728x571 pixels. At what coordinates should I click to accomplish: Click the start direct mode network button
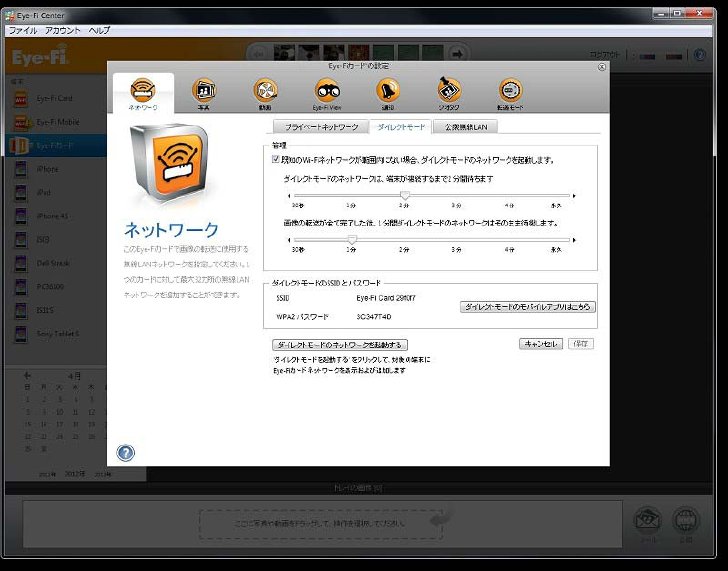[x=340, y=344]
